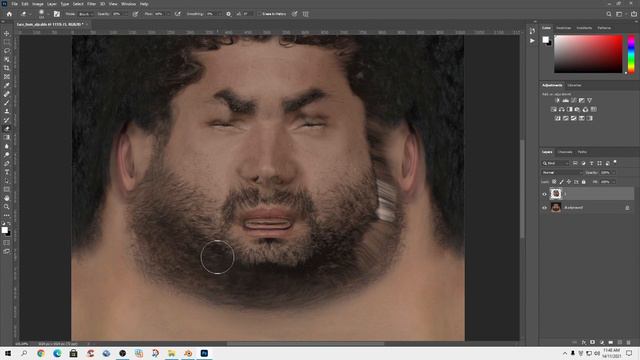Image resolution: width=640 pixels, height=360 pixels.
Task: Select the Crop tool
Action: coord(7,68)
